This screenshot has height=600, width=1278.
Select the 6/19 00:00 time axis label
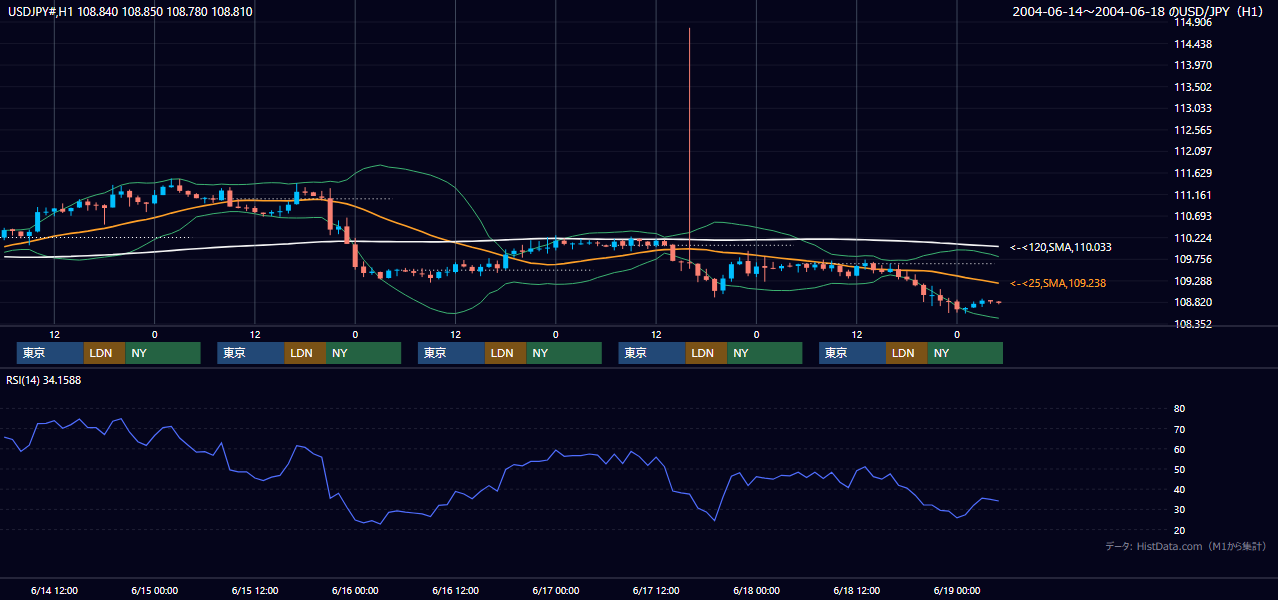coord(957,590)
